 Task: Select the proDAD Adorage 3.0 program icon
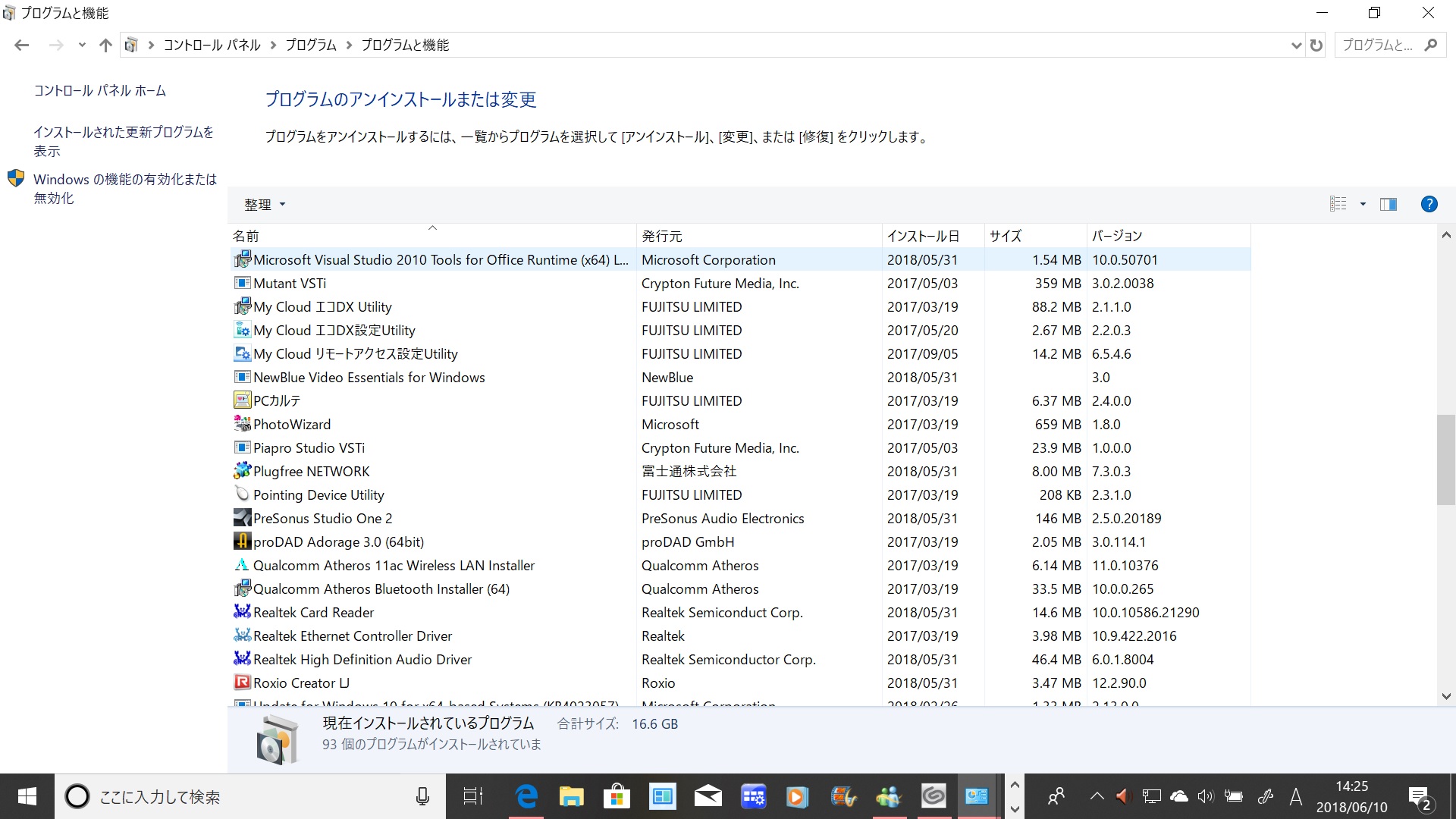click(x=242, y=541)
